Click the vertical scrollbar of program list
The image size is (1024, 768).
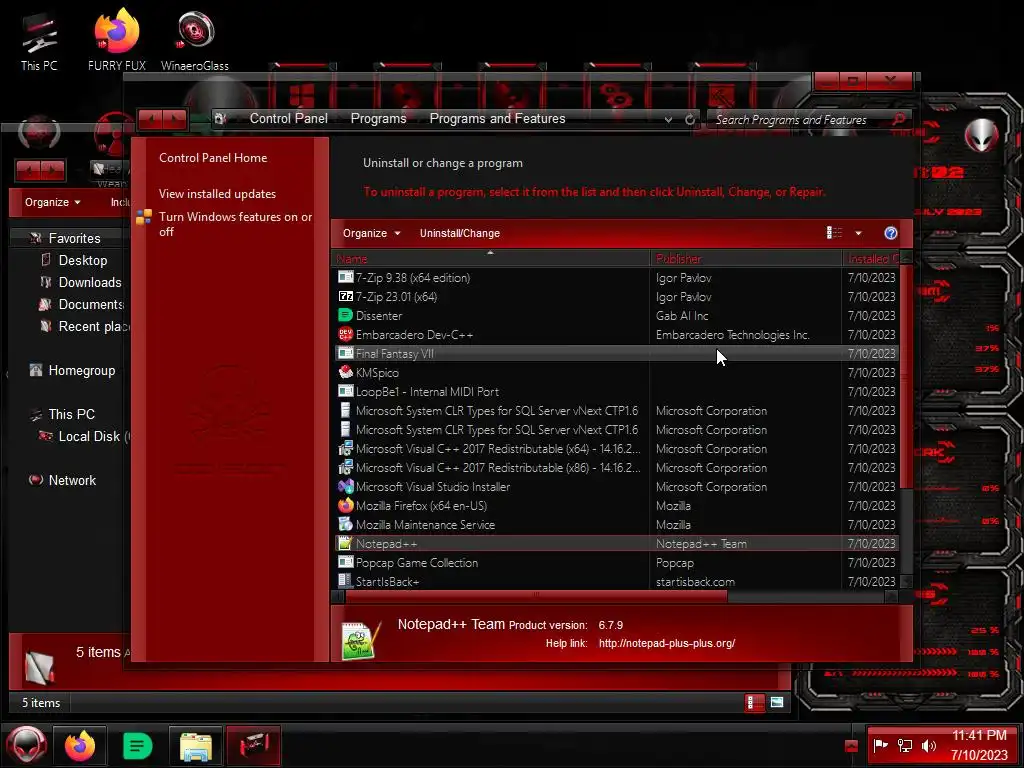click(x=906, y=379)
